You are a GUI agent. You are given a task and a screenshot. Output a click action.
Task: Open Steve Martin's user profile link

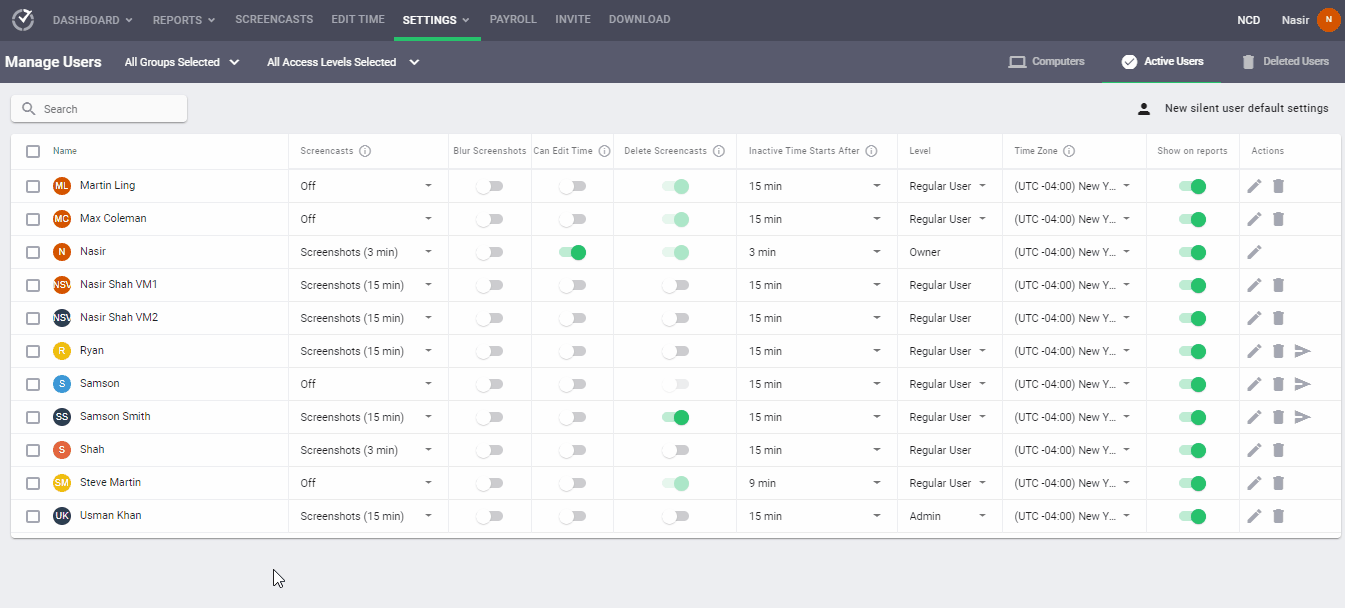point(110,482)
